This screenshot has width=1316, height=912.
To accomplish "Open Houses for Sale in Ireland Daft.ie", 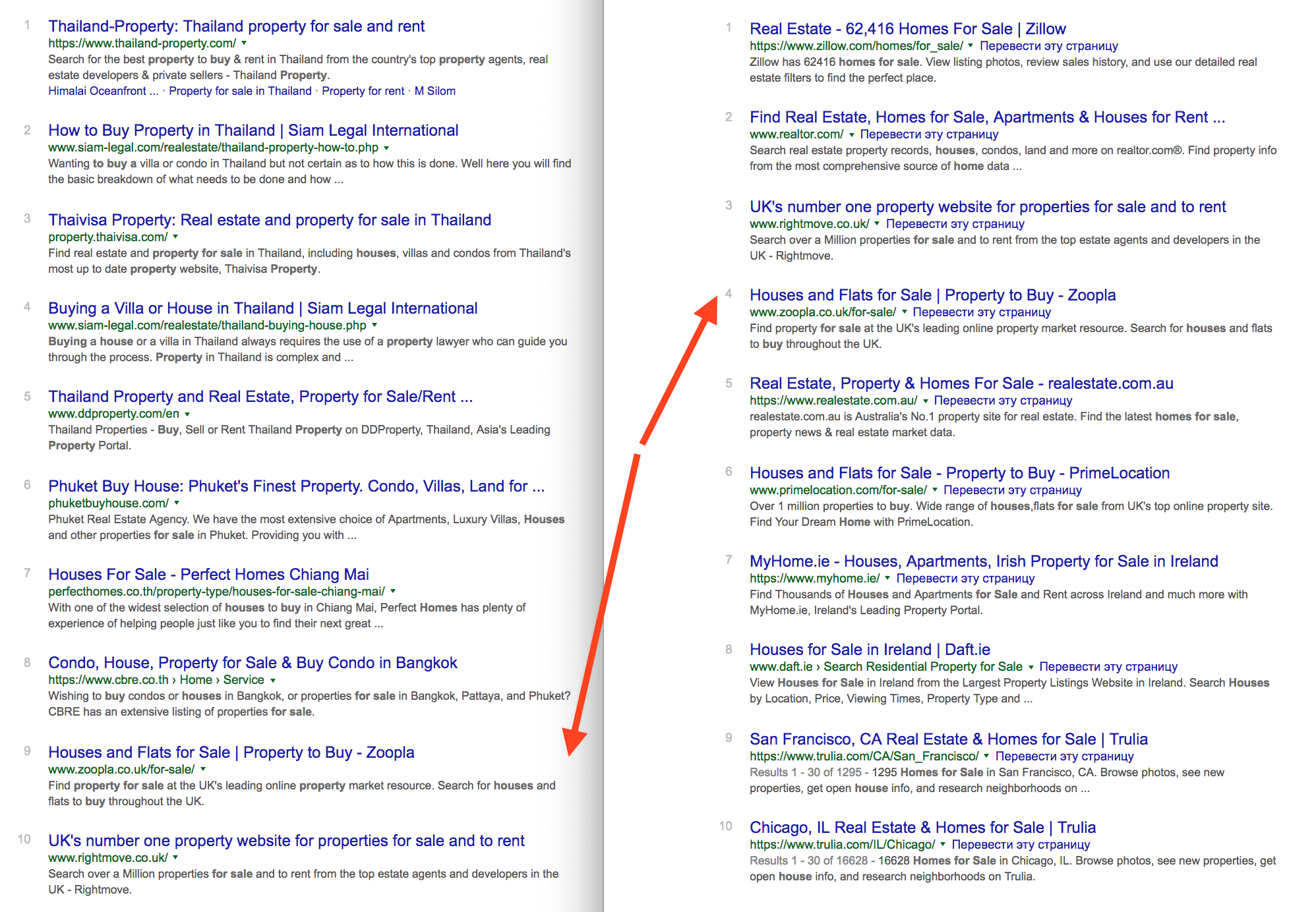I will (x=870, y=650).
